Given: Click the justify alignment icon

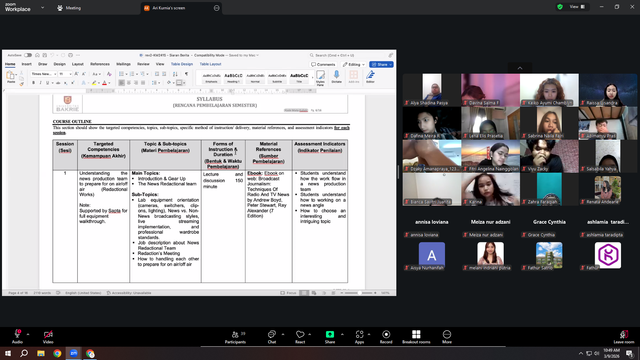Looking at the screenshot, I should coord(142,83).
